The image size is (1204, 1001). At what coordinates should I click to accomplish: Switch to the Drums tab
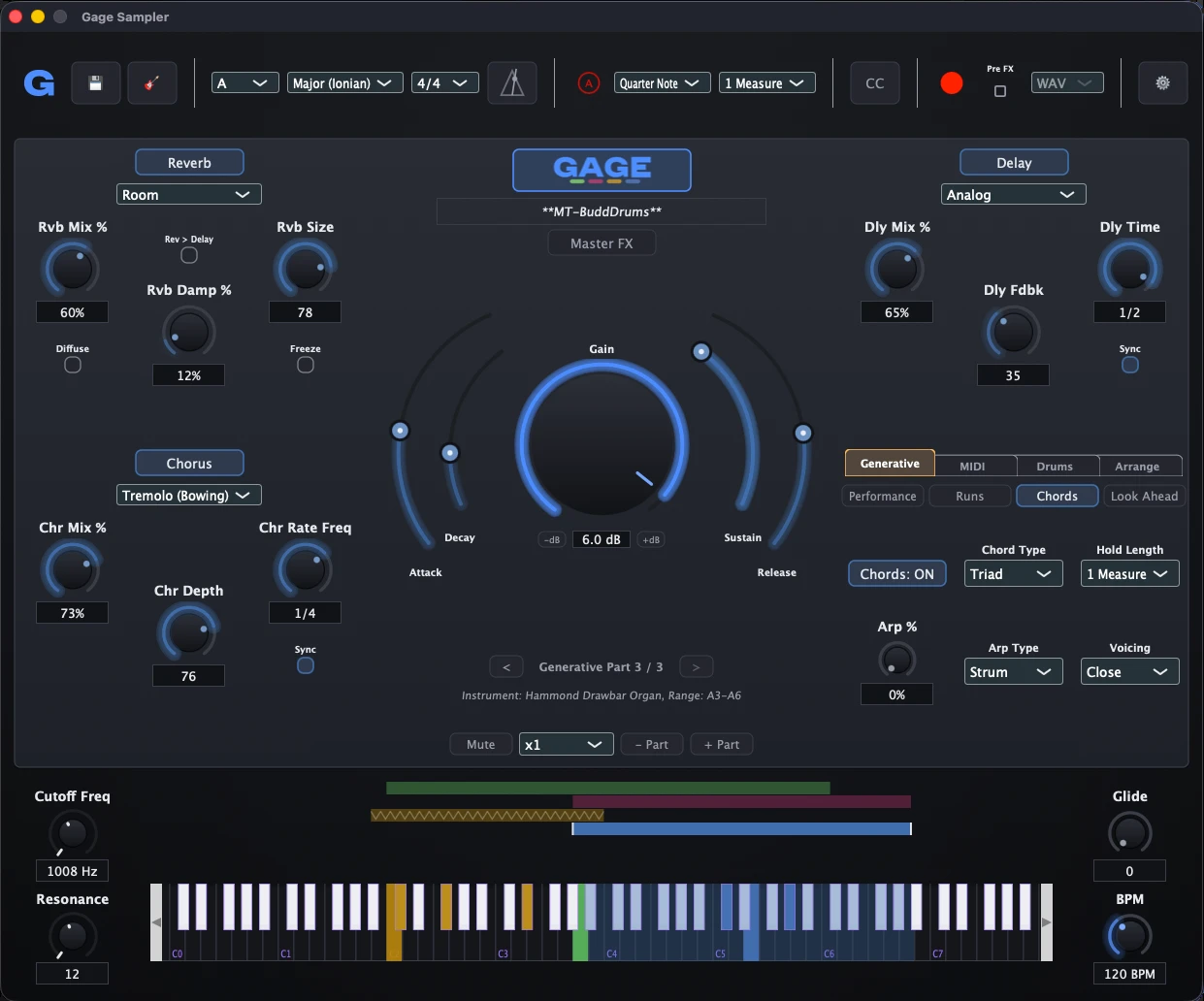(1055, 467)
